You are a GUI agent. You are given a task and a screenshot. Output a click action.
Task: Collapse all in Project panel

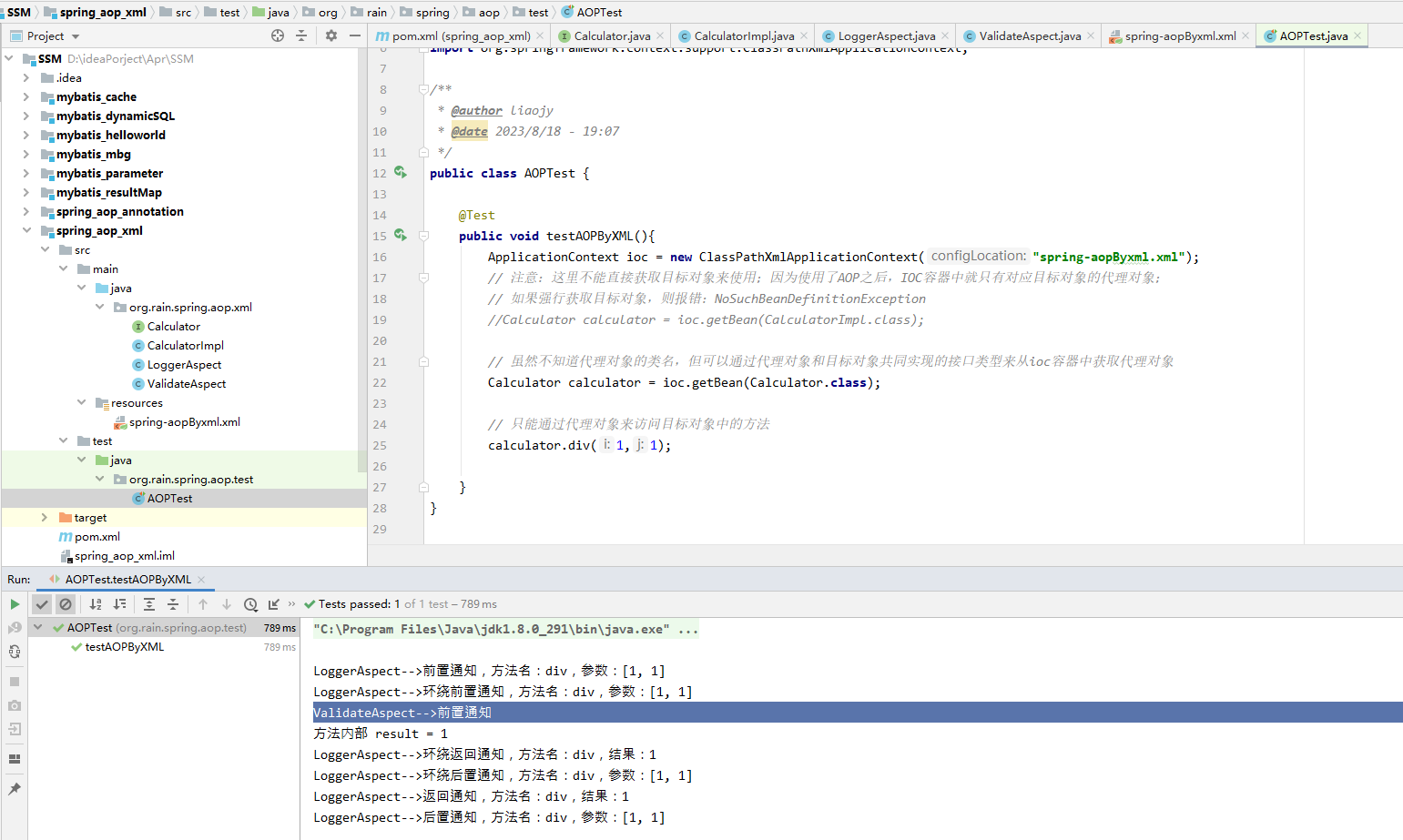click(x=301, y=35)
